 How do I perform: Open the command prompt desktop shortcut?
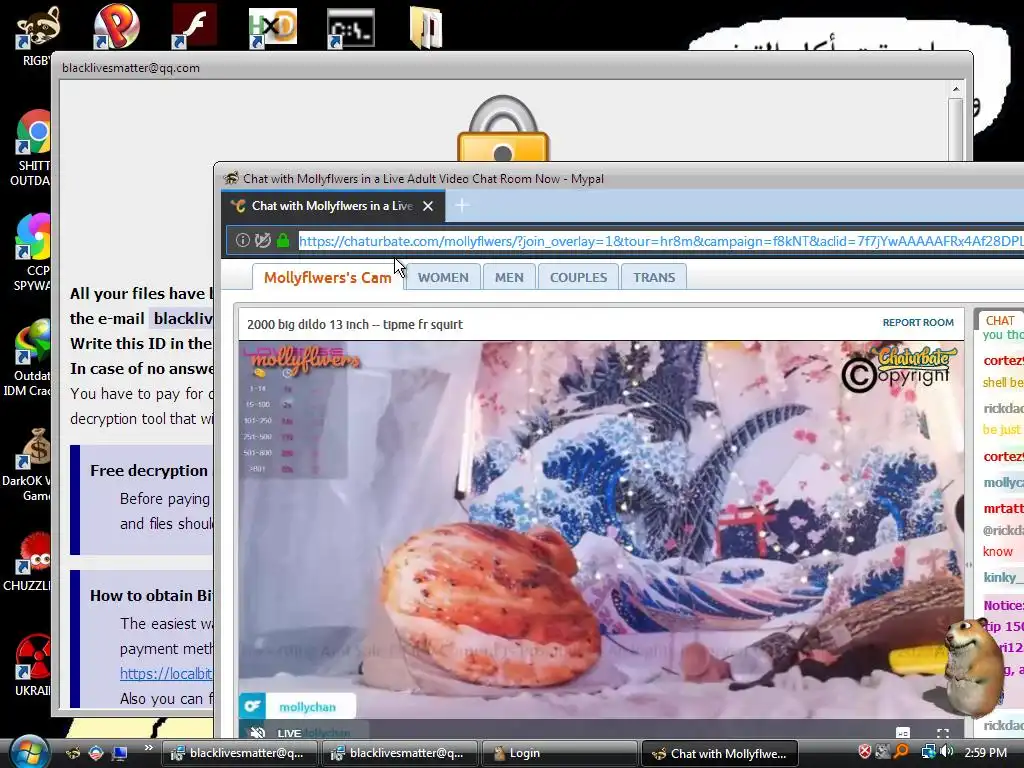351,28
